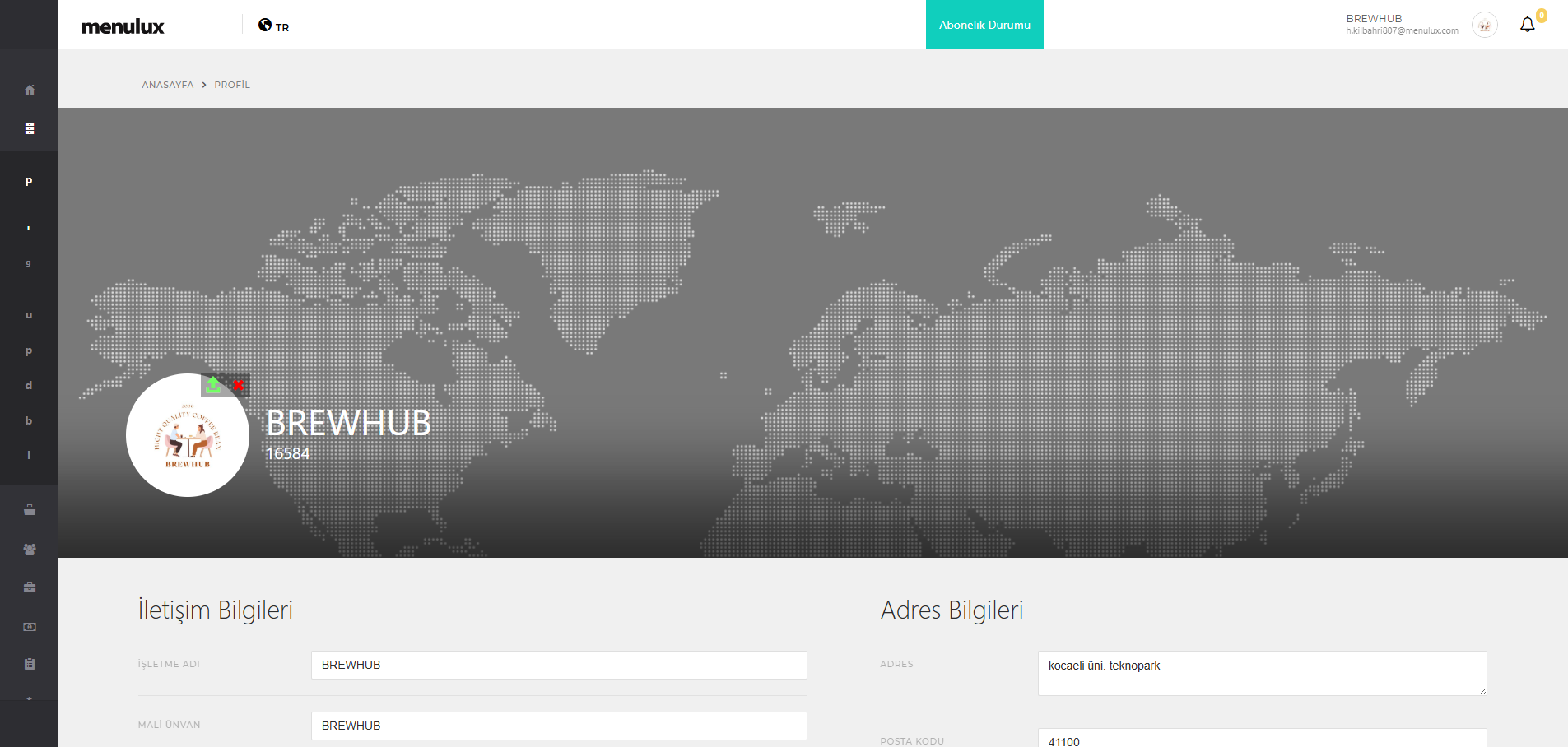Open the BREWHUB account menu
1568x747 pixels.
[x=1401, y=25]
